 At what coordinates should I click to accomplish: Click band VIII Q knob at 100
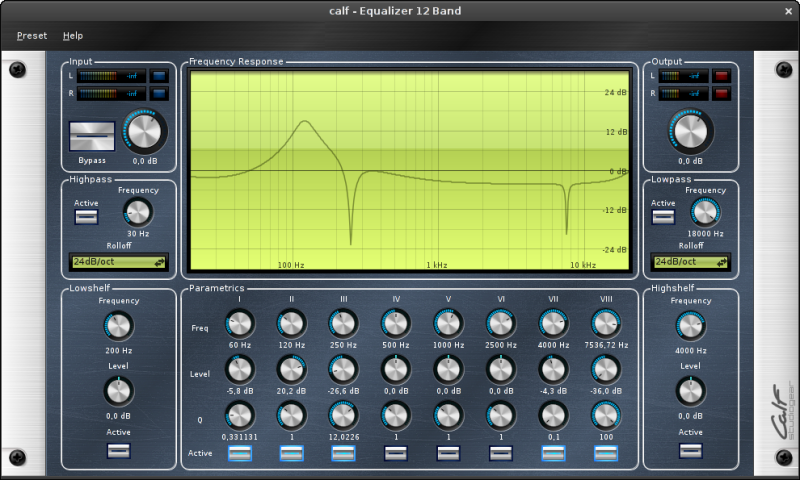click(x=606, y=416)
